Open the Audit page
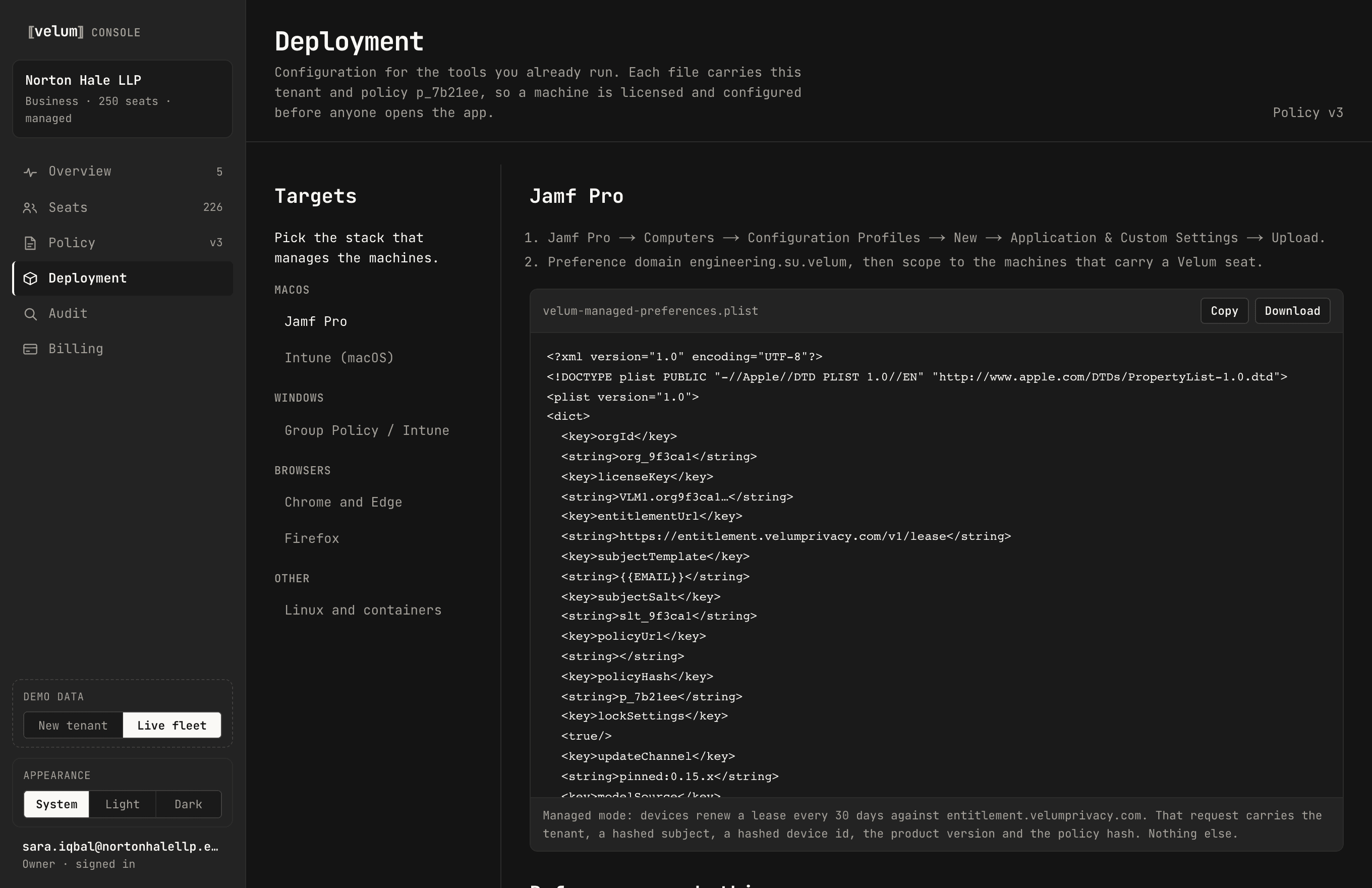This screenshot has width=1372, height=888. point(123,314)
